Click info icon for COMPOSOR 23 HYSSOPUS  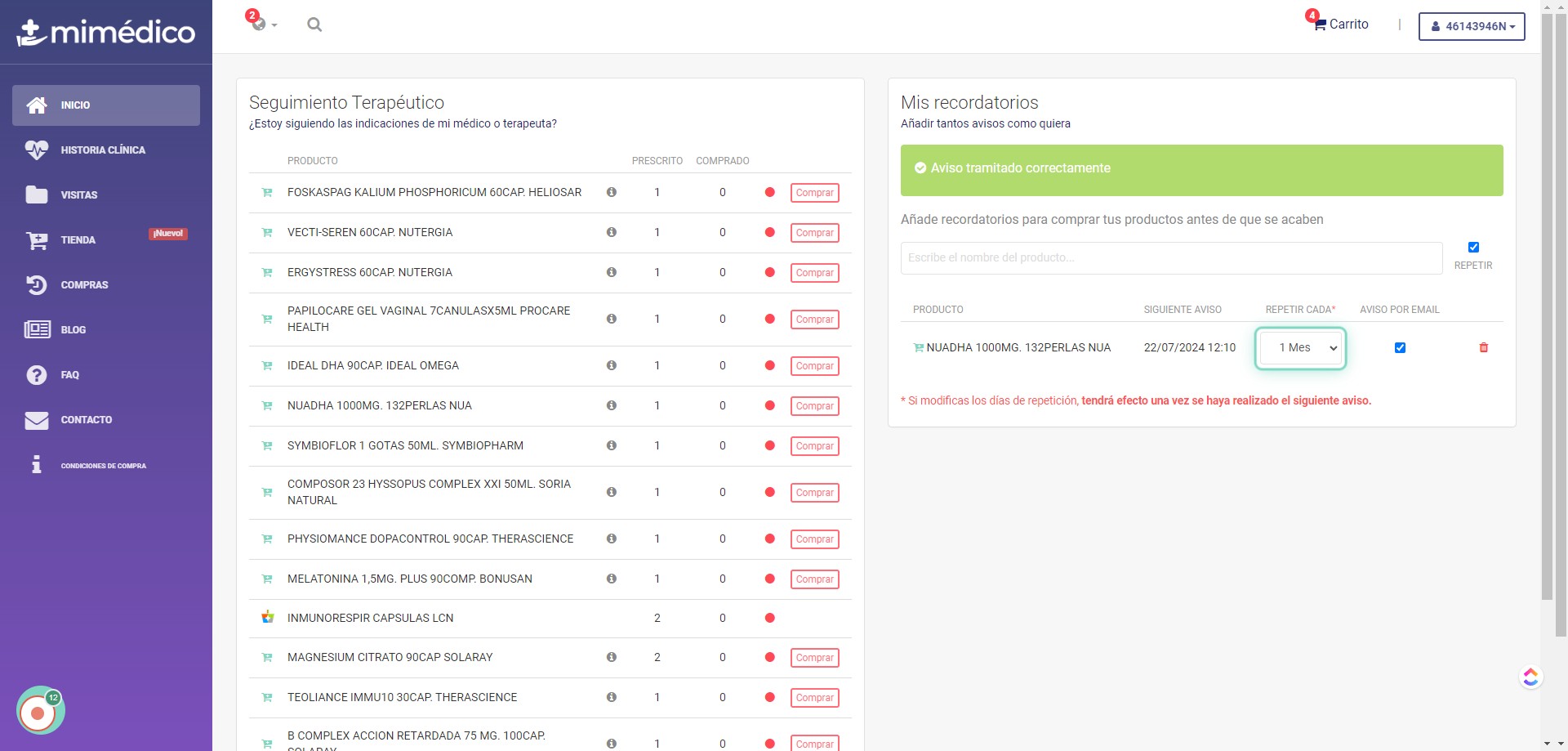click(x=611, y=492)
